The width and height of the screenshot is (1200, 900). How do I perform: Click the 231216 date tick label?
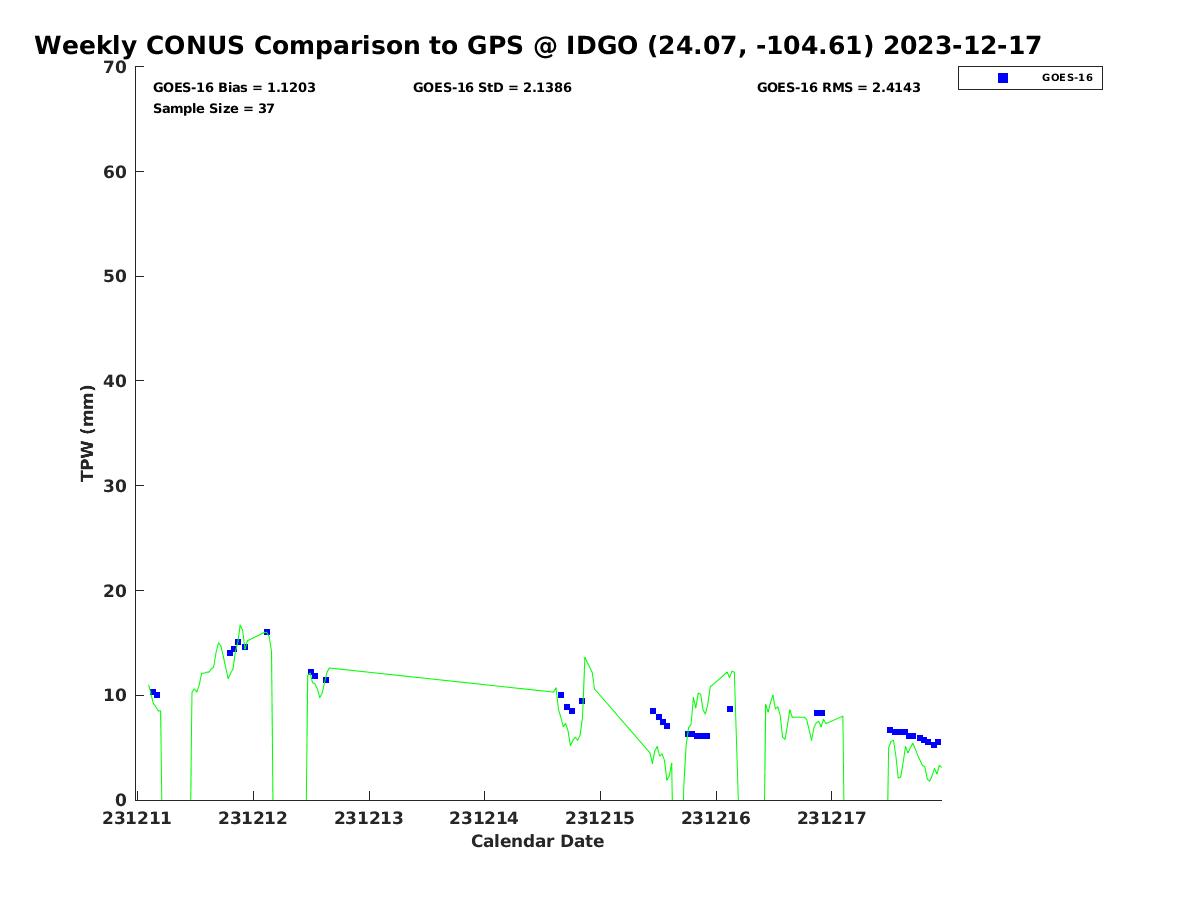[715, 819]
